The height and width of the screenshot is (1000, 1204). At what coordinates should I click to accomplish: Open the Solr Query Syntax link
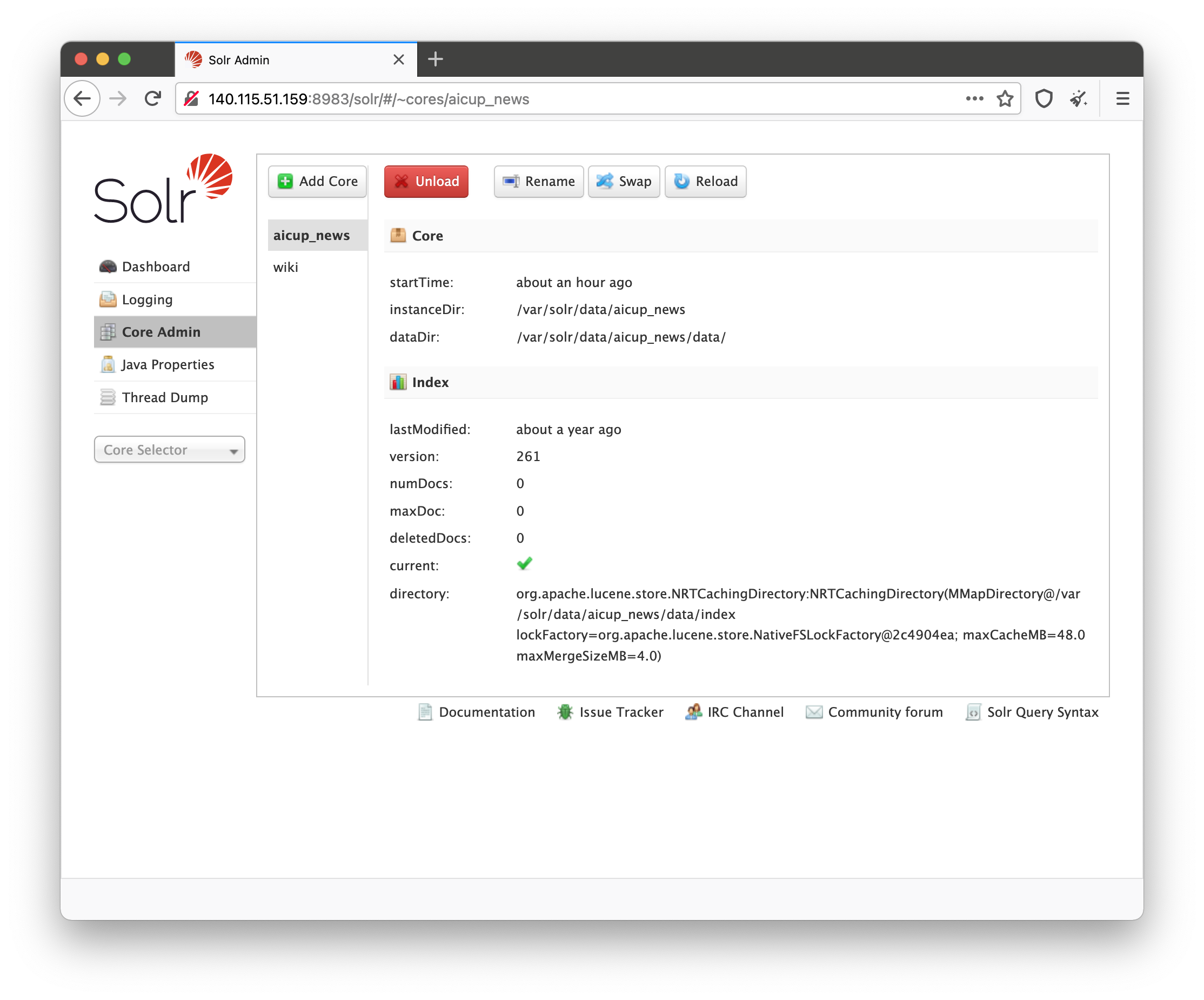(x=1032, y=712)
